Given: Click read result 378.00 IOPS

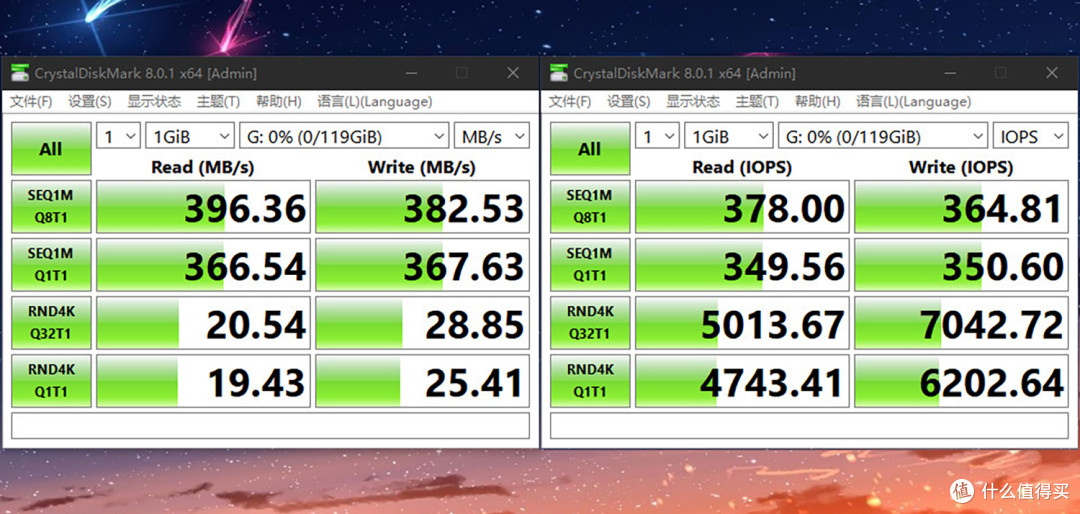Looking at the screenshot, I should tap(742, 207).
